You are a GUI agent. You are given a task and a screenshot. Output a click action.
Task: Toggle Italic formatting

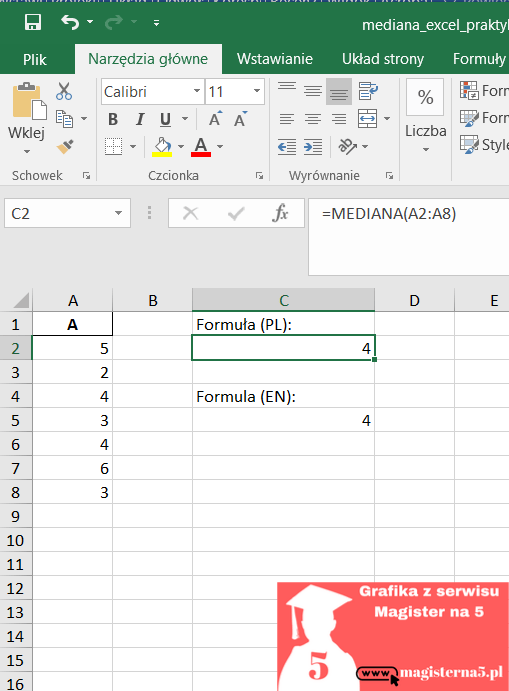click(140, 119)
